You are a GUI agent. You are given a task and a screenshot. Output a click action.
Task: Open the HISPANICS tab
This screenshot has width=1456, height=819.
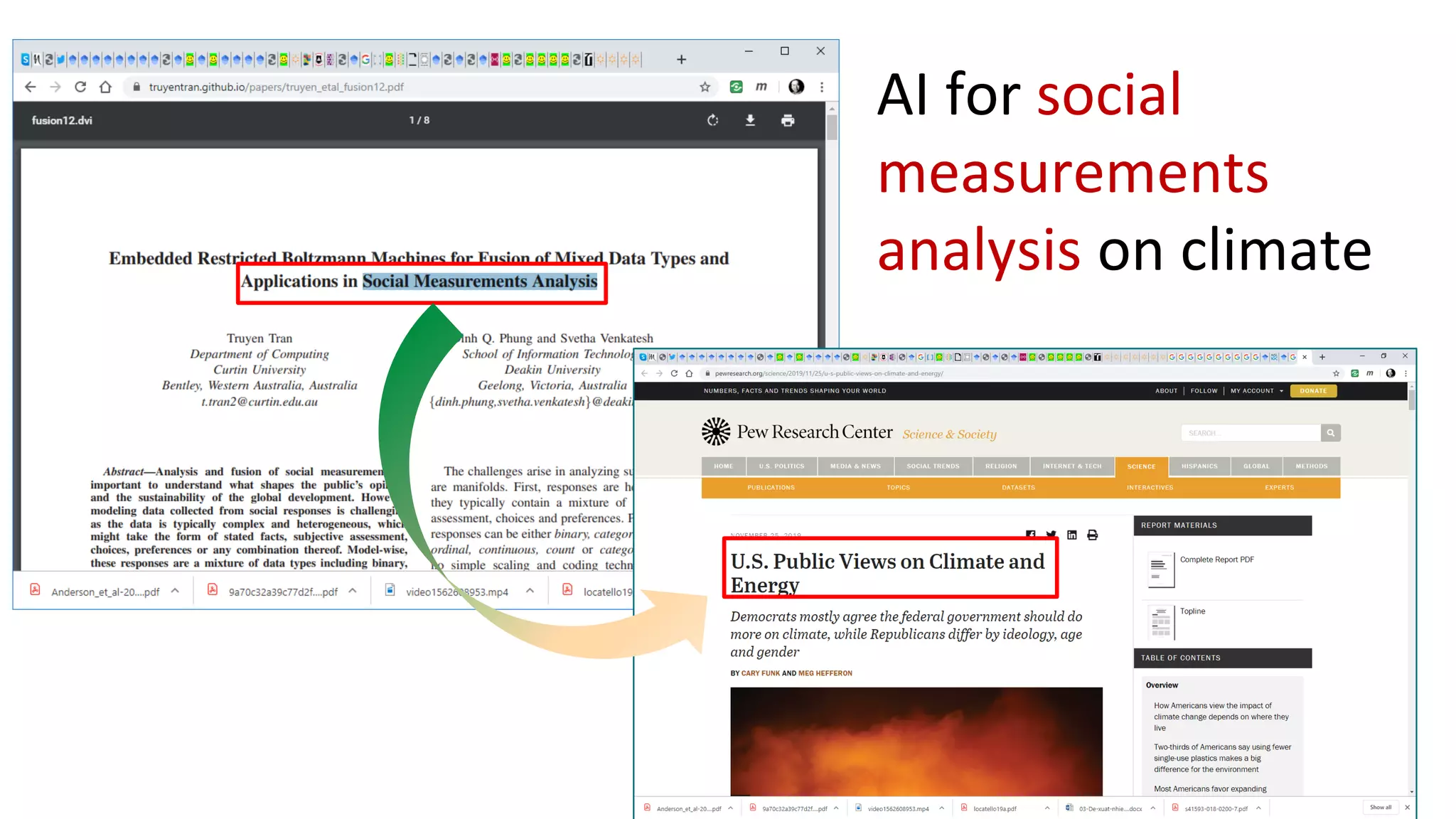click(1199, 466)
